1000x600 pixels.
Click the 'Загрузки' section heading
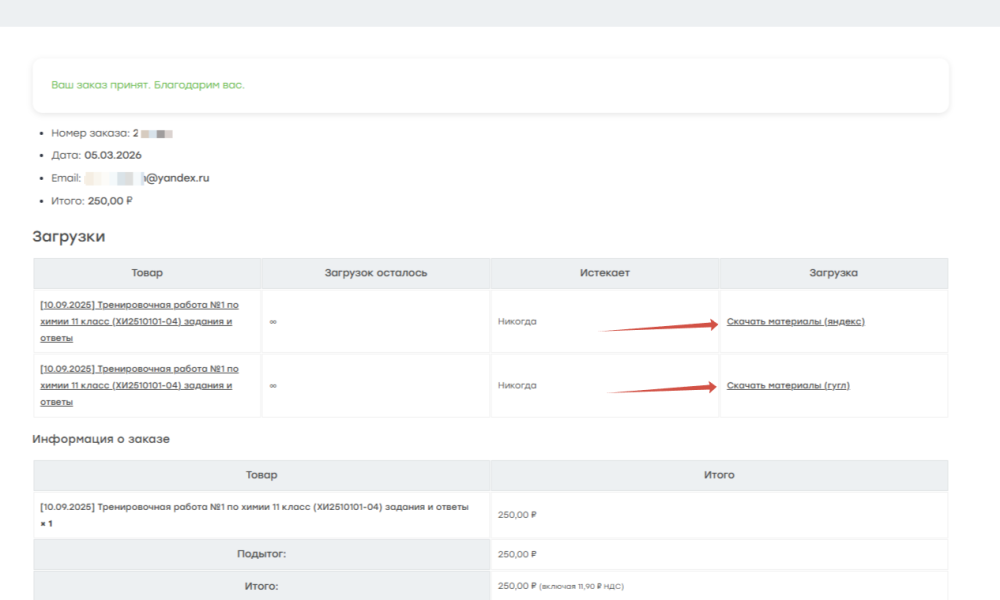tap(68, 236)
